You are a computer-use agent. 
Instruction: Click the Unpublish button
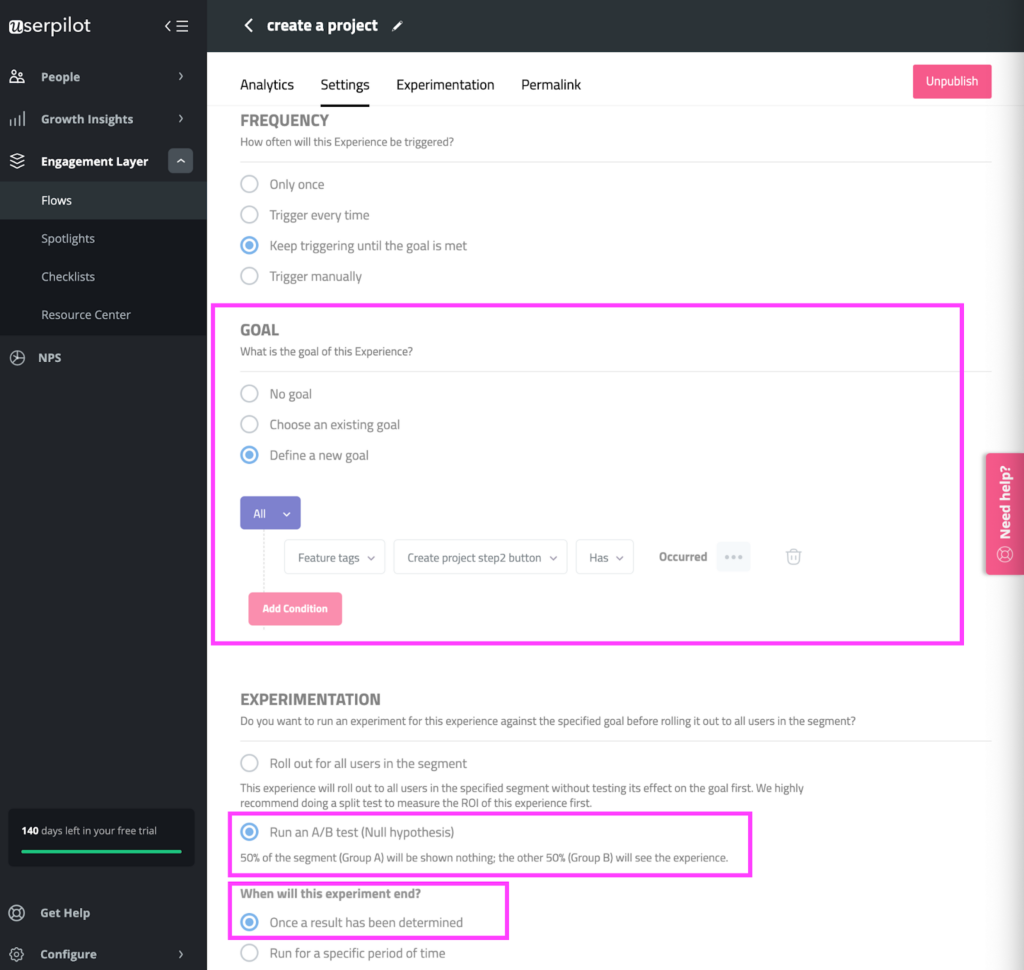tap(952, 82)
